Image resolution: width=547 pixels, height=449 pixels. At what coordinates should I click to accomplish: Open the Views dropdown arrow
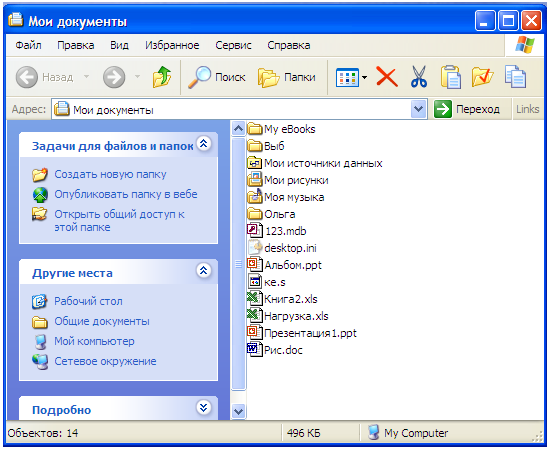tap(364, 77)
